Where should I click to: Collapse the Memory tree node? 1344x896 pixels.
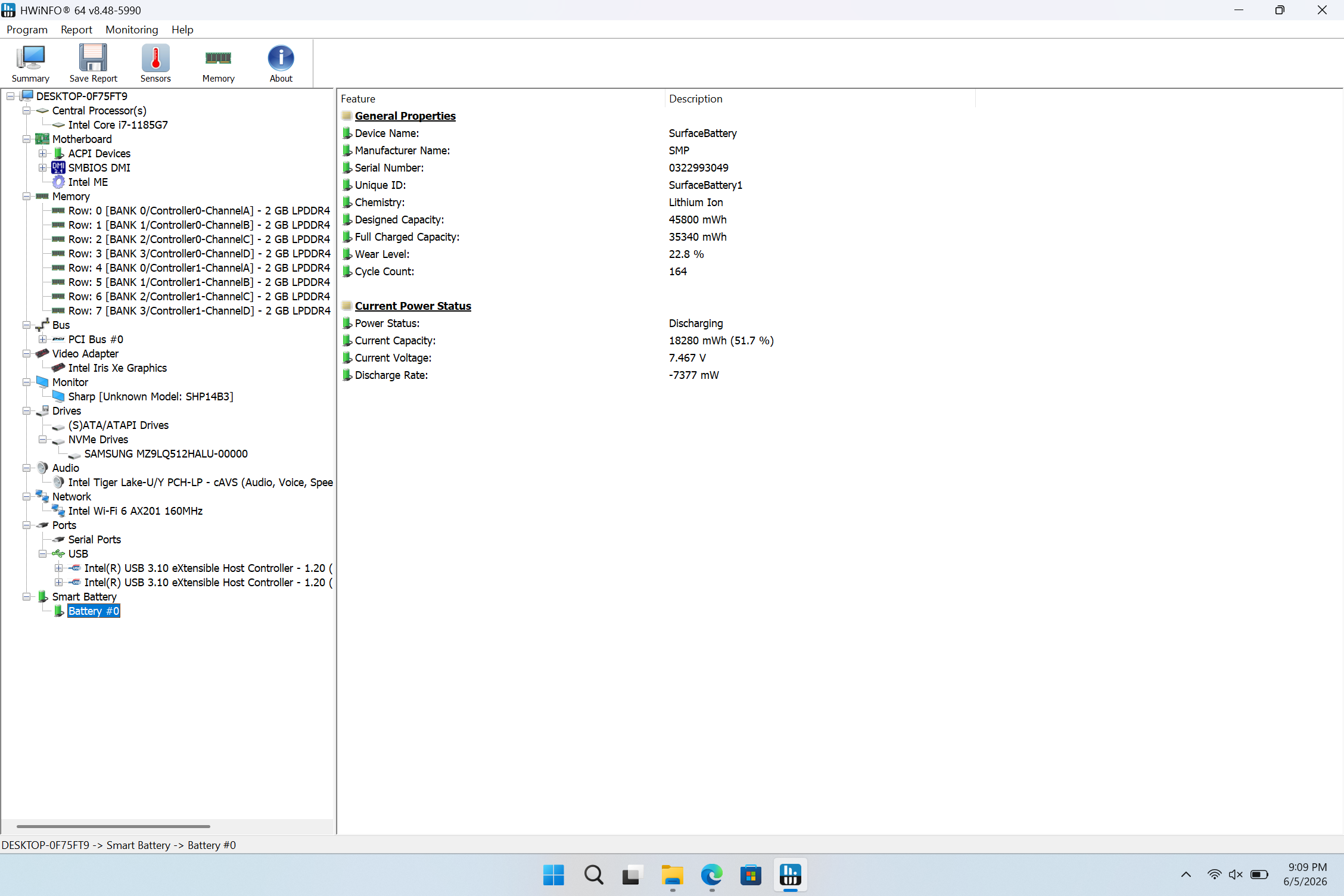27,197
